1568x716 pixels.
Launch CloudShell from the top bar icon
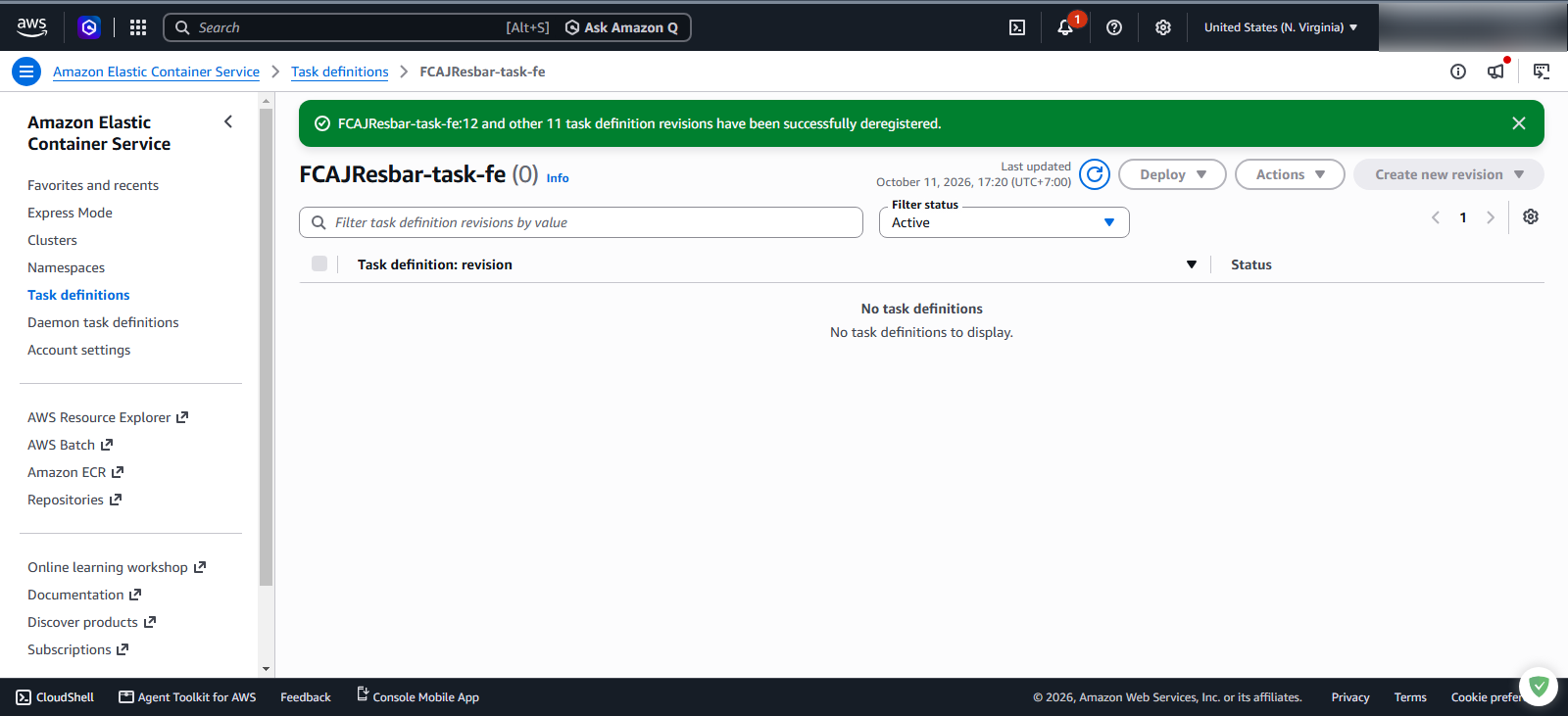click(1017, 27)
